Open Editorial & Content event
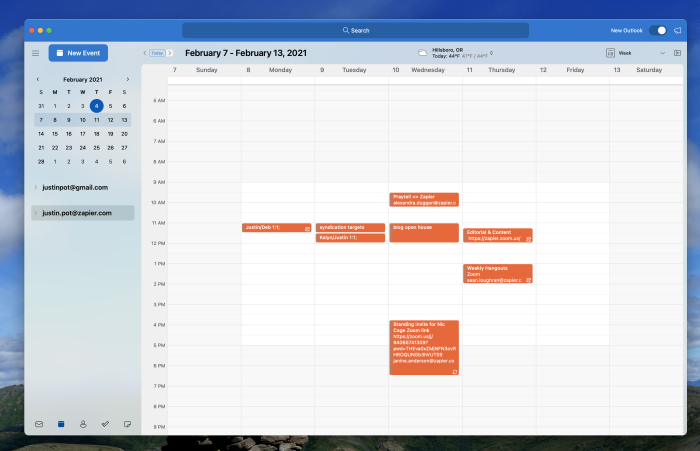The image size is (700, 451). (498, 235)
